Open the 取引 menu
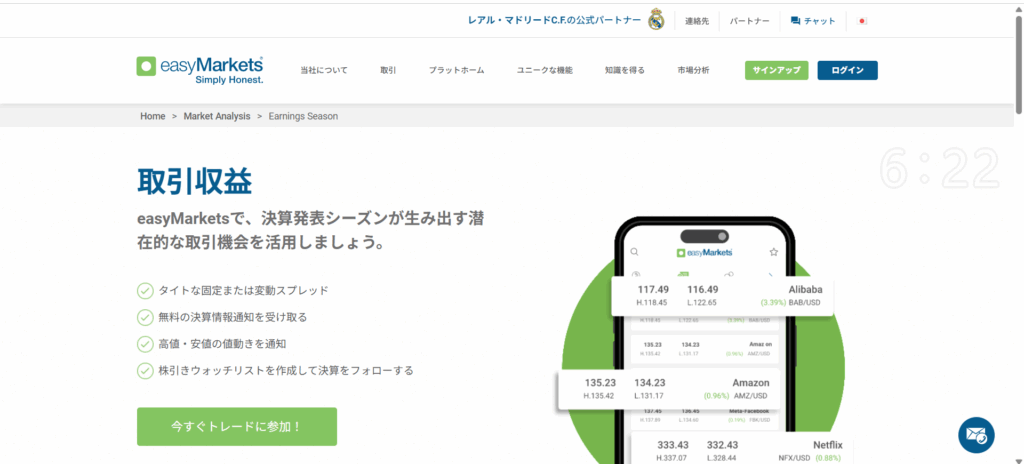The height and width of the screenshot is (464, 1024). coord(389,71)
